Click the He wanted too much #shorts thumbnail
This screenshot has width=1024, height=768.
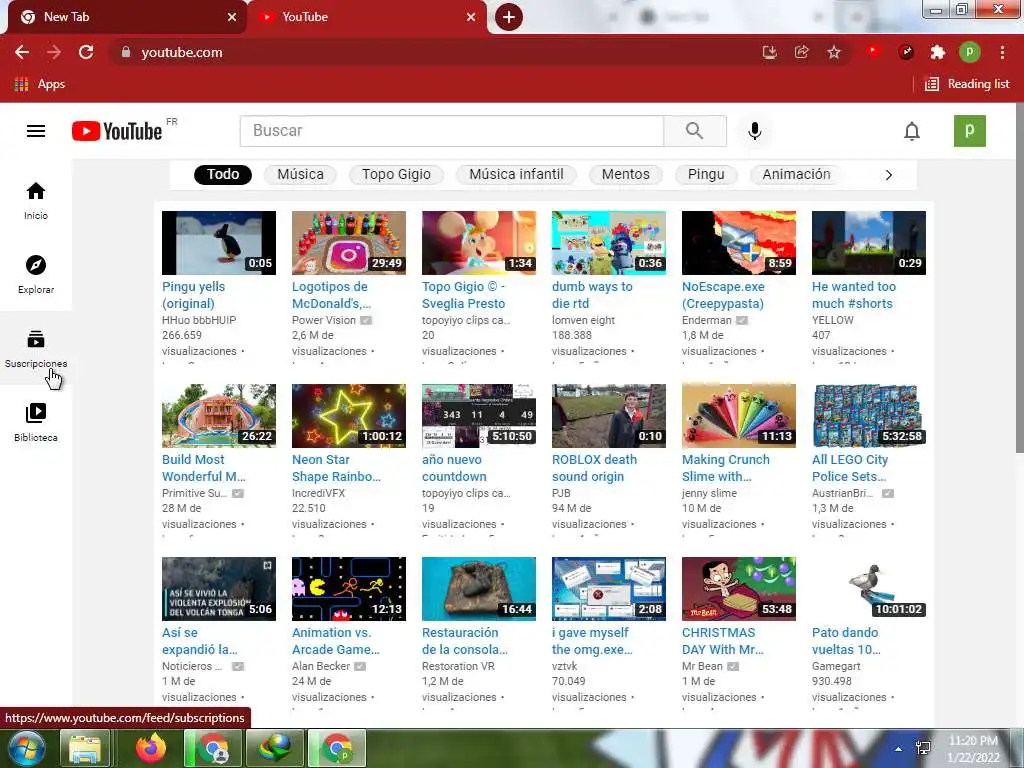[869, 243]
